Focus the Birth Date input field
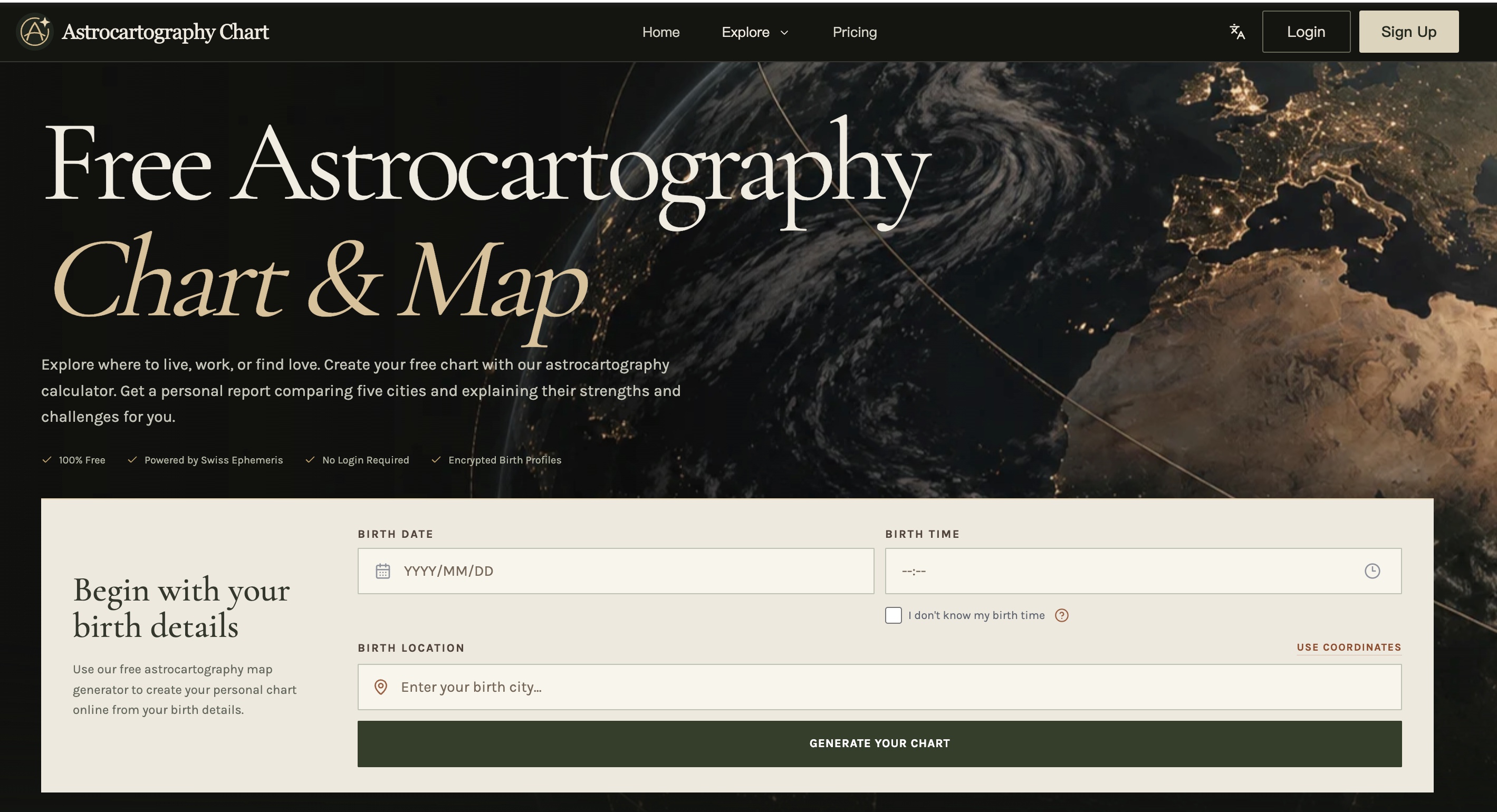This screenshot has height=812, width=1497. (x=616, y=571)
